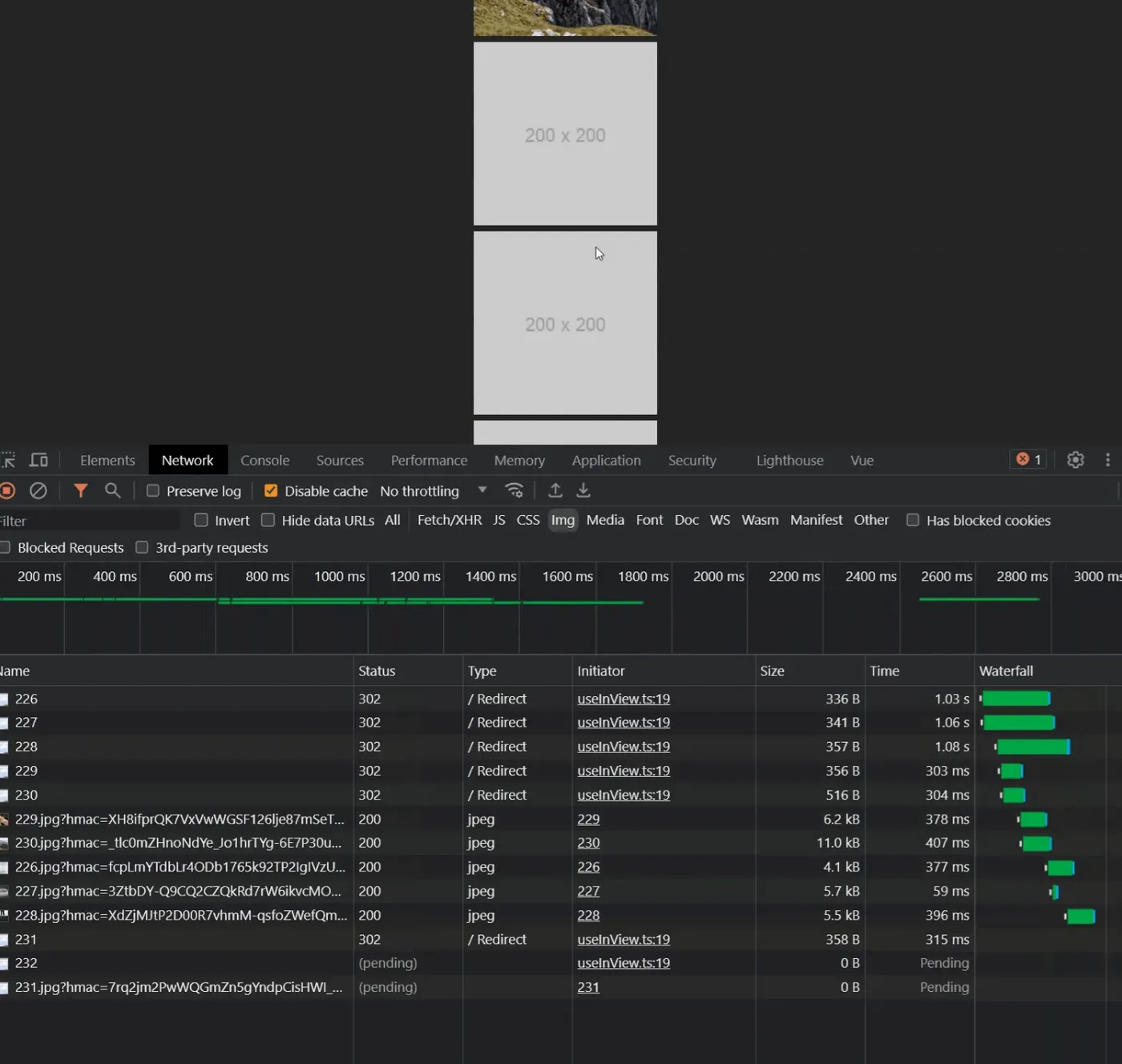
Task: Select the Img filter type
Action: click(563, 520)
